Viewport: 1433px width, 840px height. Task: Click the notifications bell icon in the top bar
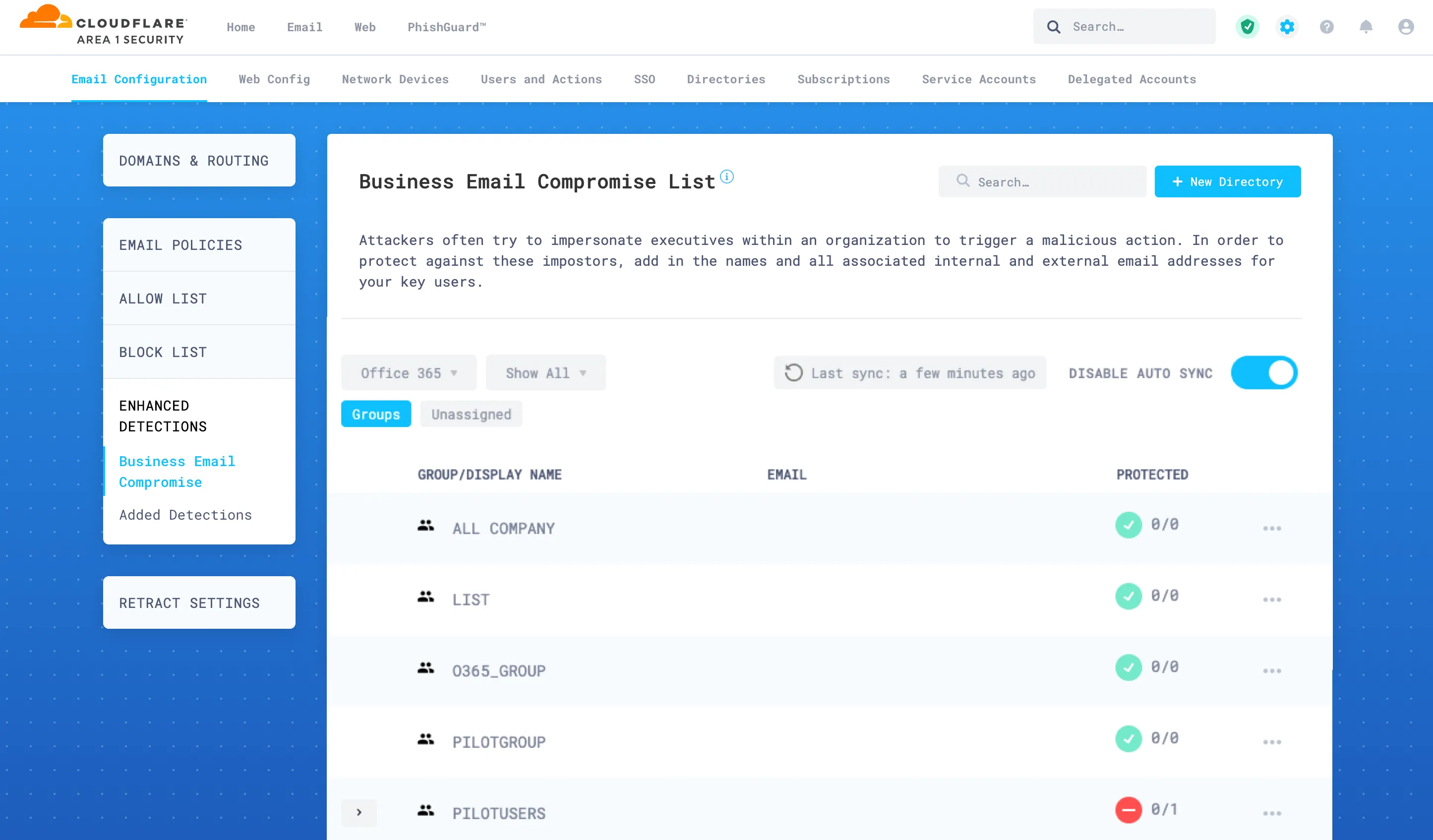(1366, 27)
